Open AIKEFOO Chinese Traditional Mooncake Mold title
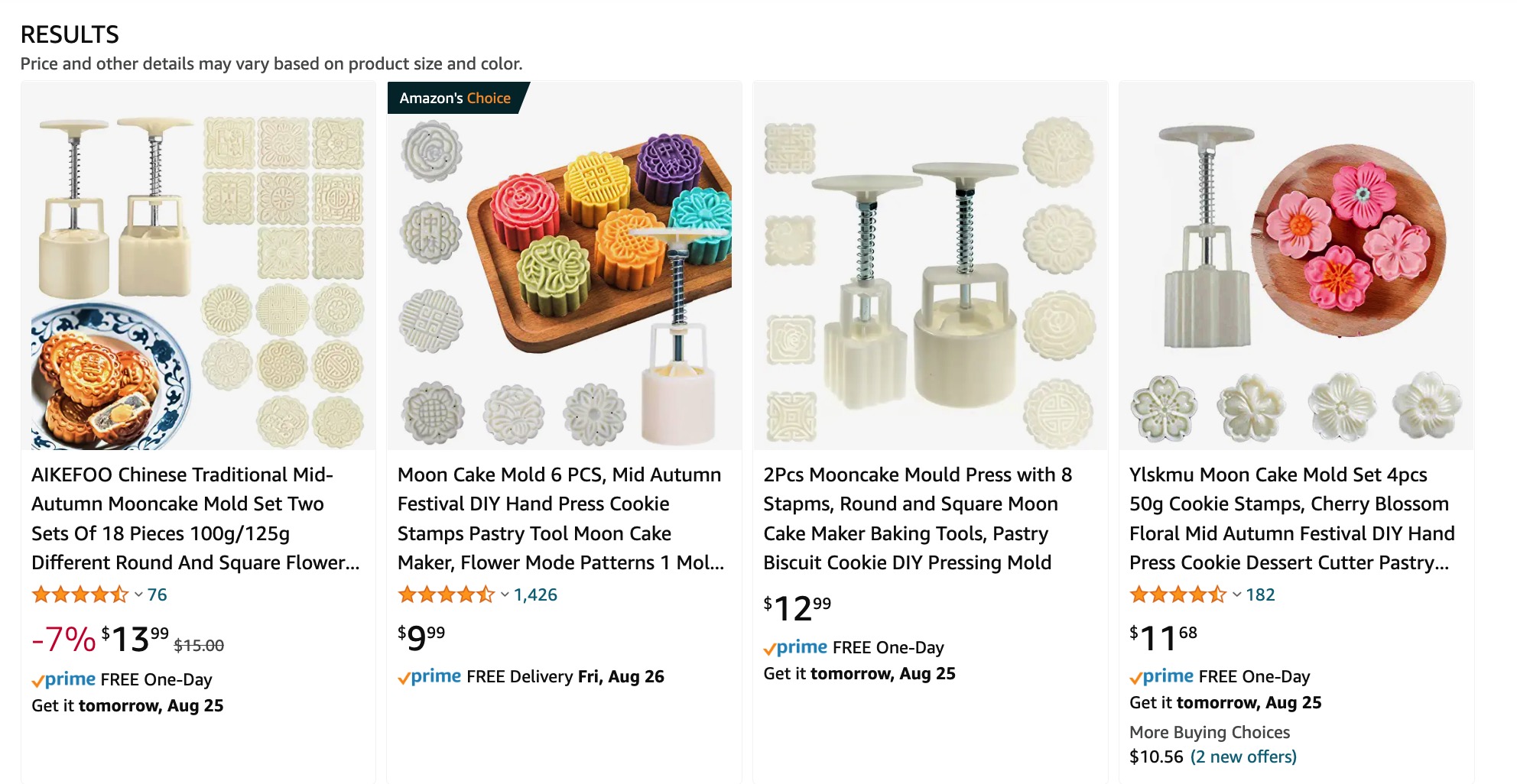 [195, 519]
